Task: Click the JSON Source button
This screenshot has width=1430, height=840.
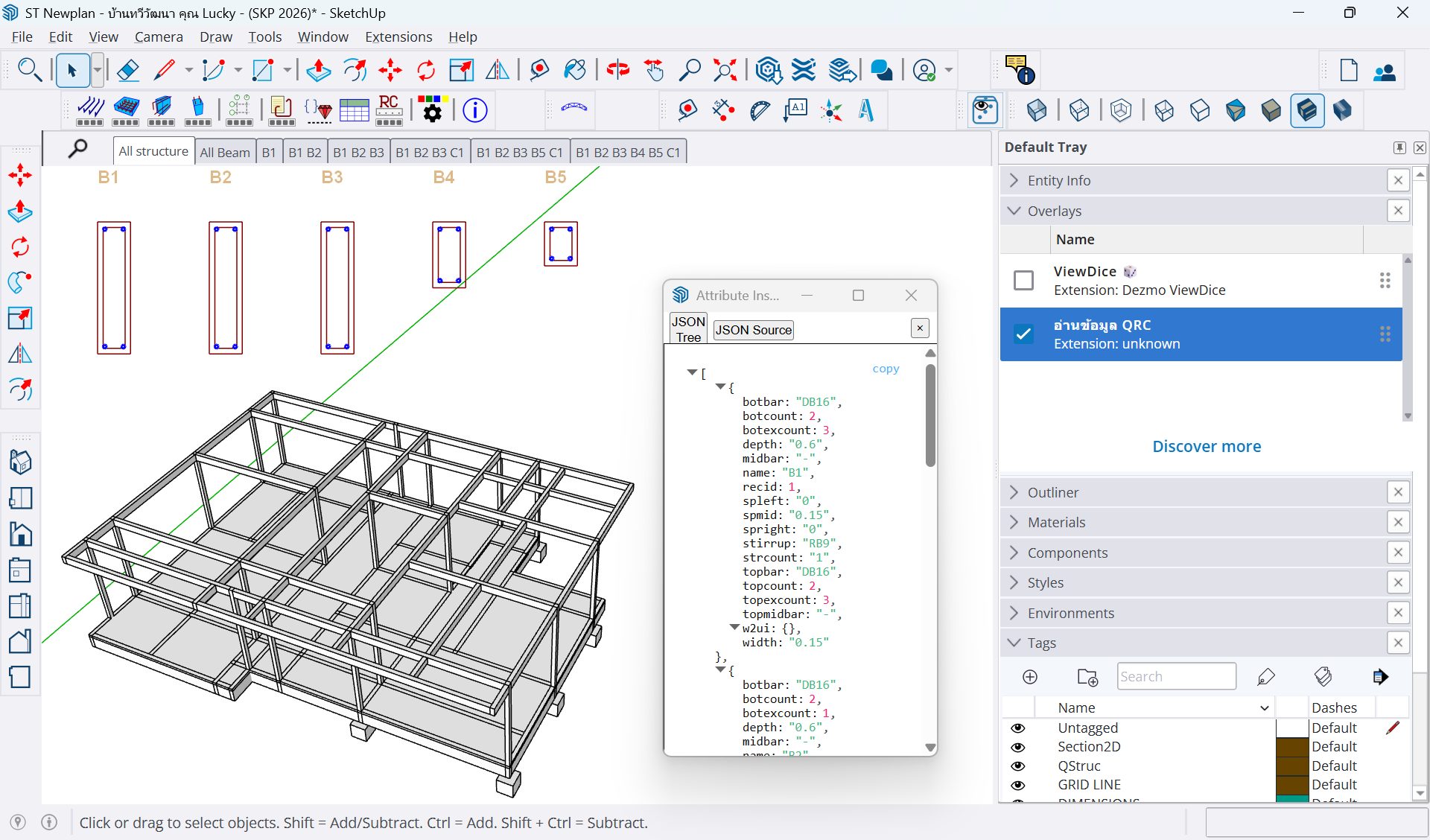Action: tap(753, 330)
